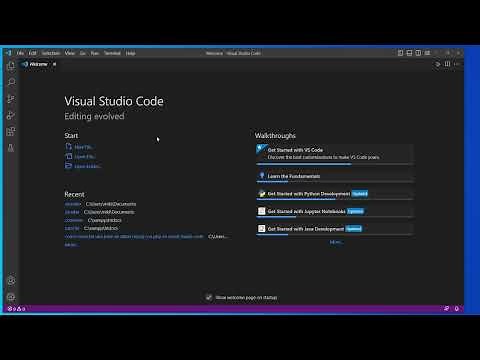Open the Run and Debug view

tap(11, 115)
